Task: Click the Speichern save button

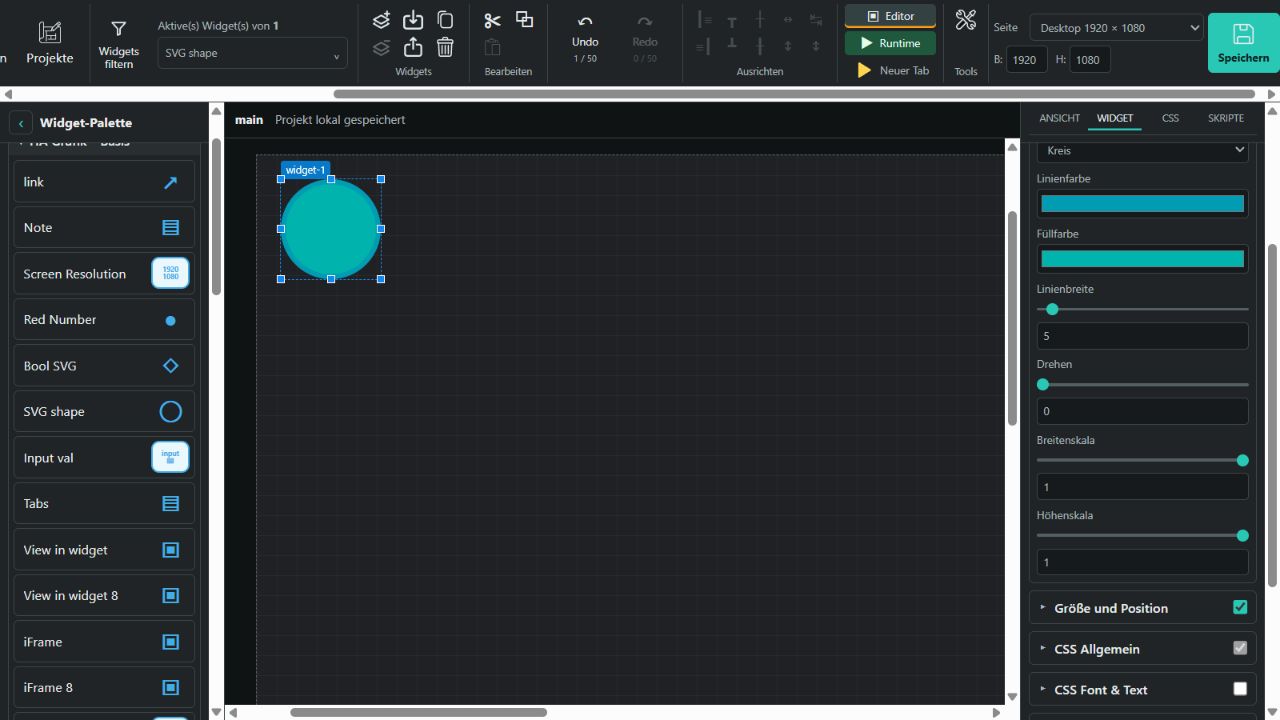Action: (x=1243, y=43)
